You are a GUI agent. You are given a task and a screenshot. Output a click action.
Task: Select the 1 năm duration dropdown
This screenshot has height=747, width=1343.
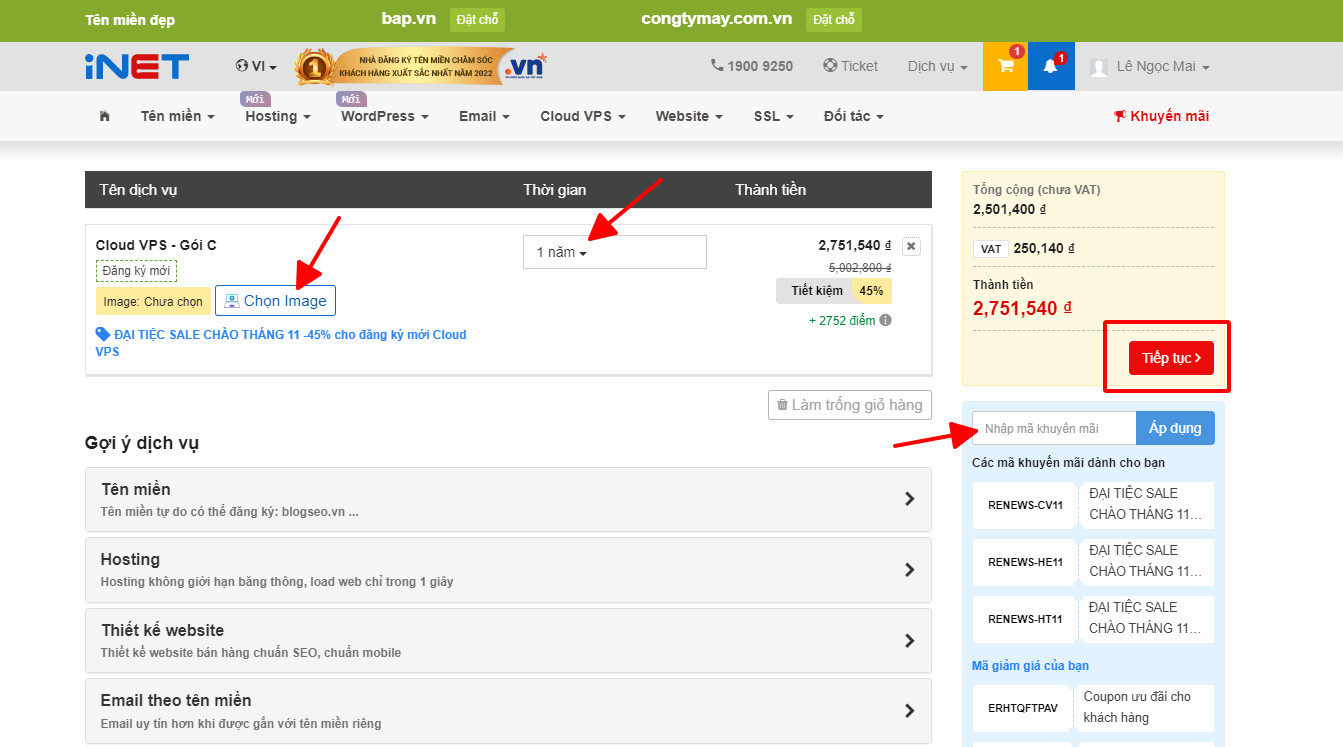pos(614,252)
